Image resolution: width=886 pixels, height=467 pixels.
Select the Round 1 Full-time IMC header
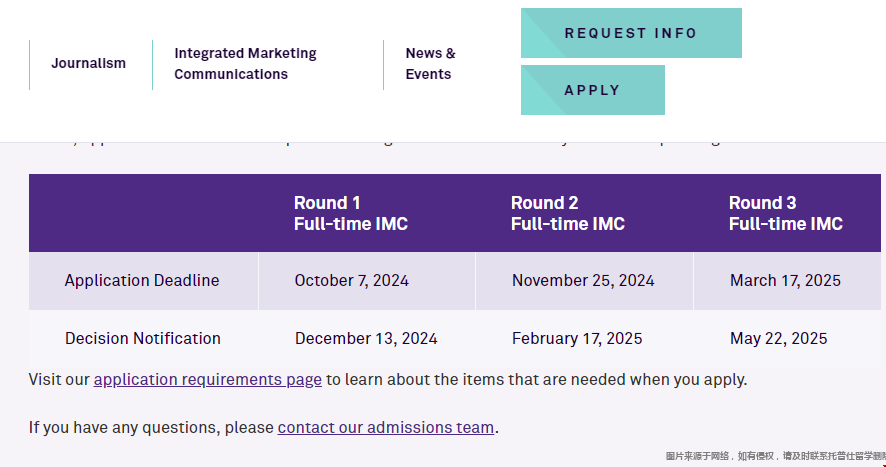(351, 213)
